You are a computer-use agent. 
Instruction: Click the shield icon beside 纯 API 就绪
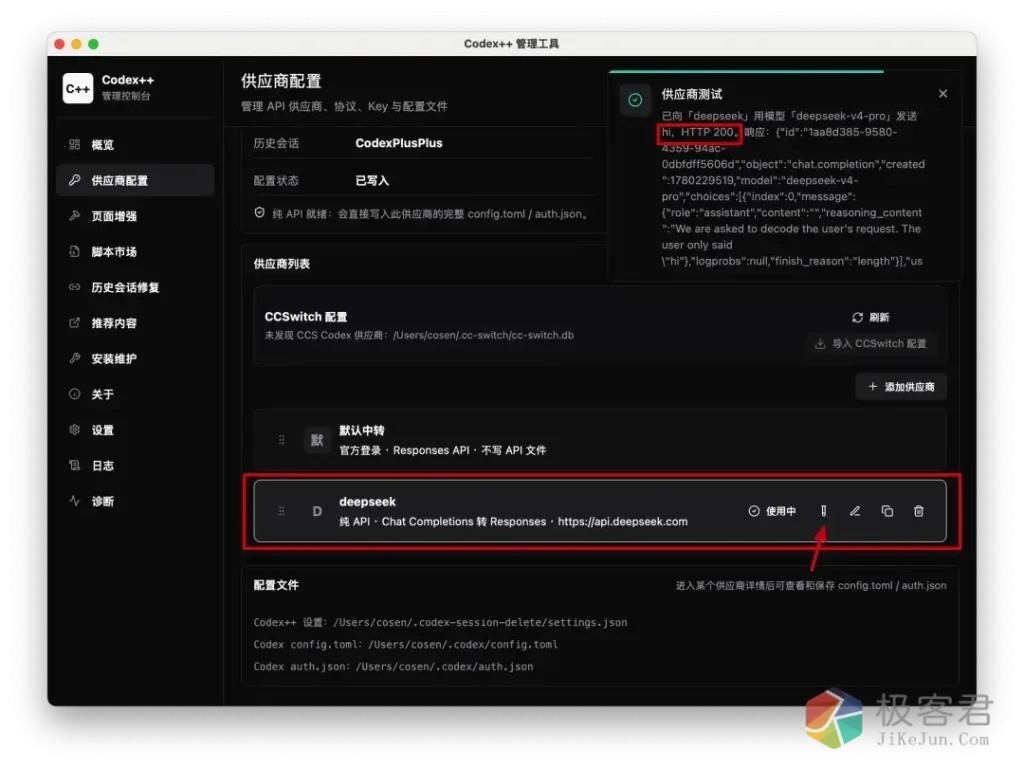(x=260, y=213)
